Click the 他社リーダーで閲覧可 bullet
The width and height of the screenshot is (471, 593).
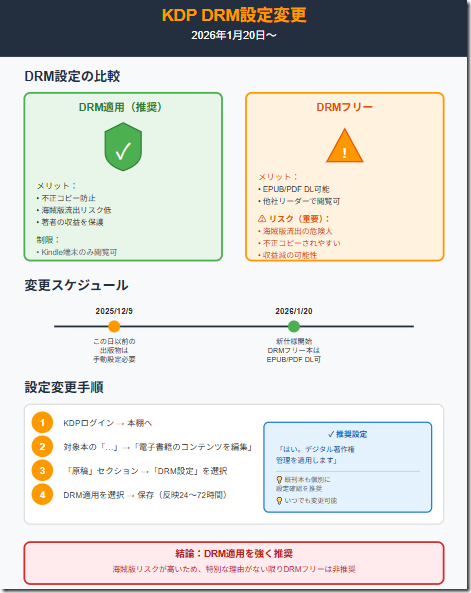coord(299,201)
